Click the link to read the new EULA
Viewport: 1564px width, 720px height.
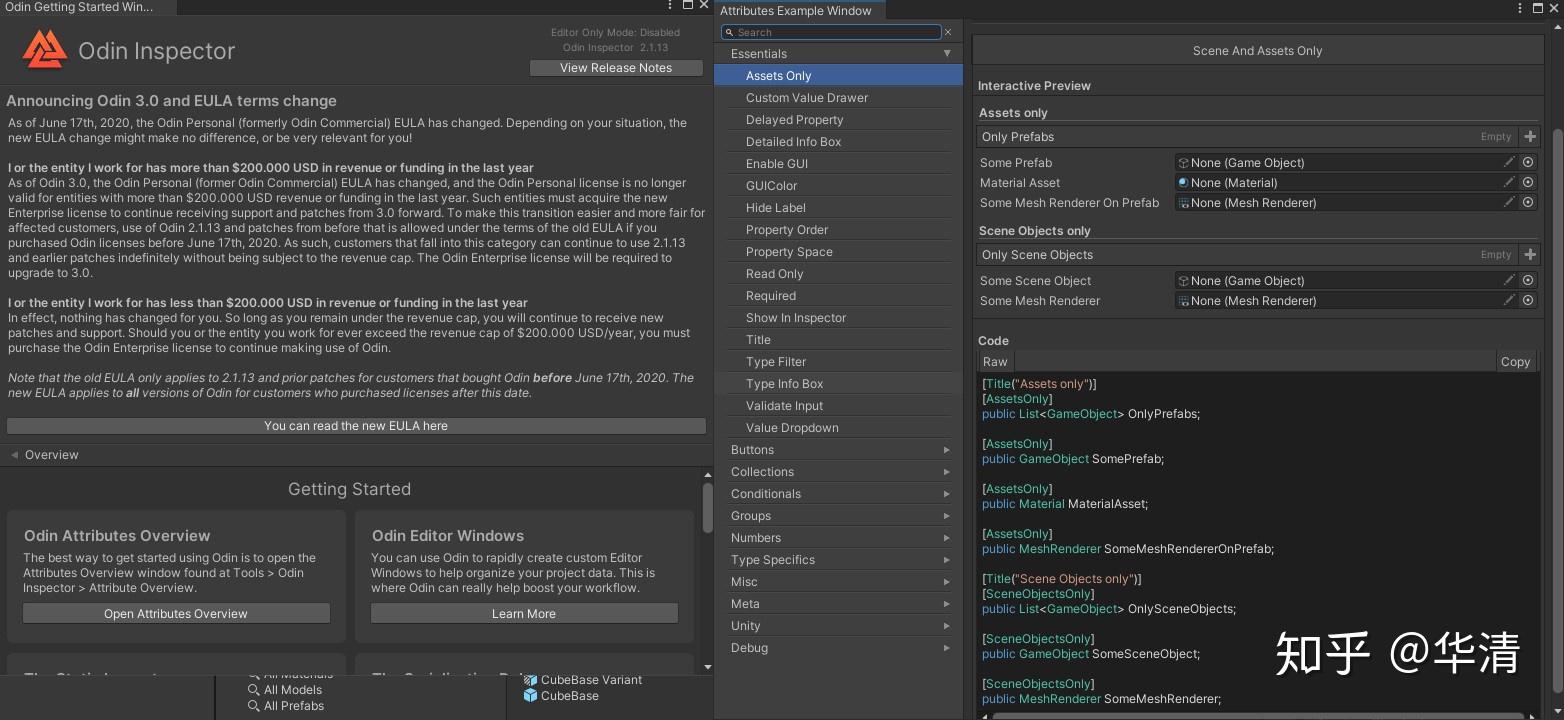tap(356, 425)
